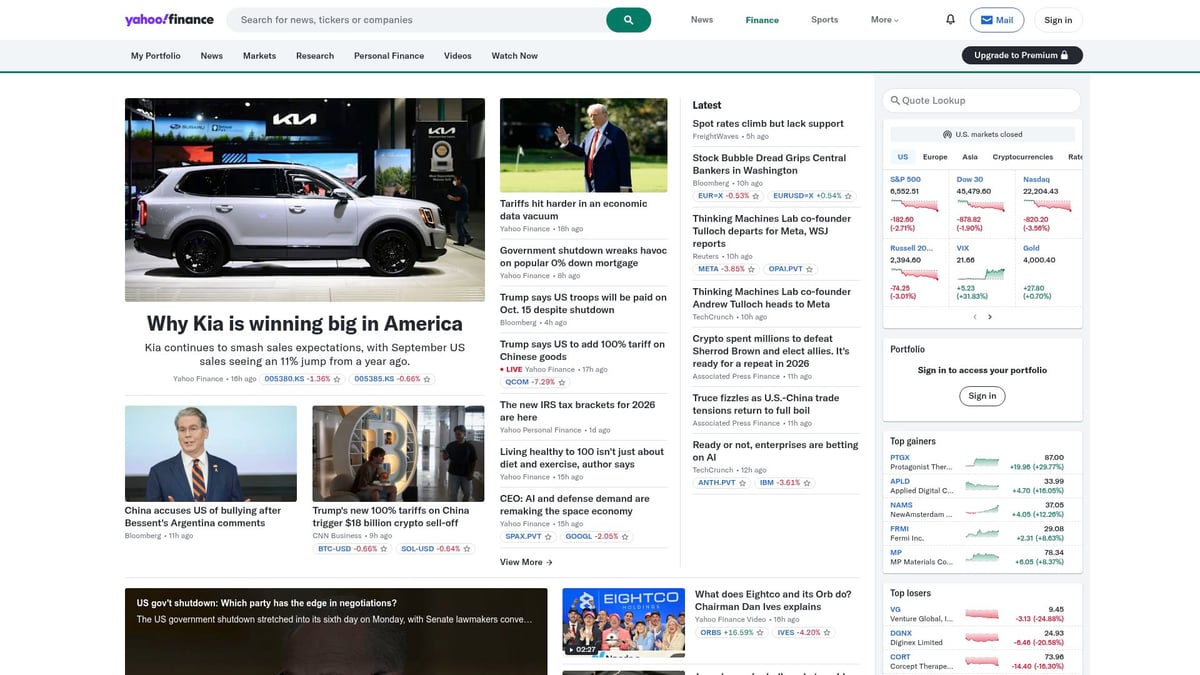Star the OPAI.PVT ticker chip
1200x675 pixels.
pos(810,269)
